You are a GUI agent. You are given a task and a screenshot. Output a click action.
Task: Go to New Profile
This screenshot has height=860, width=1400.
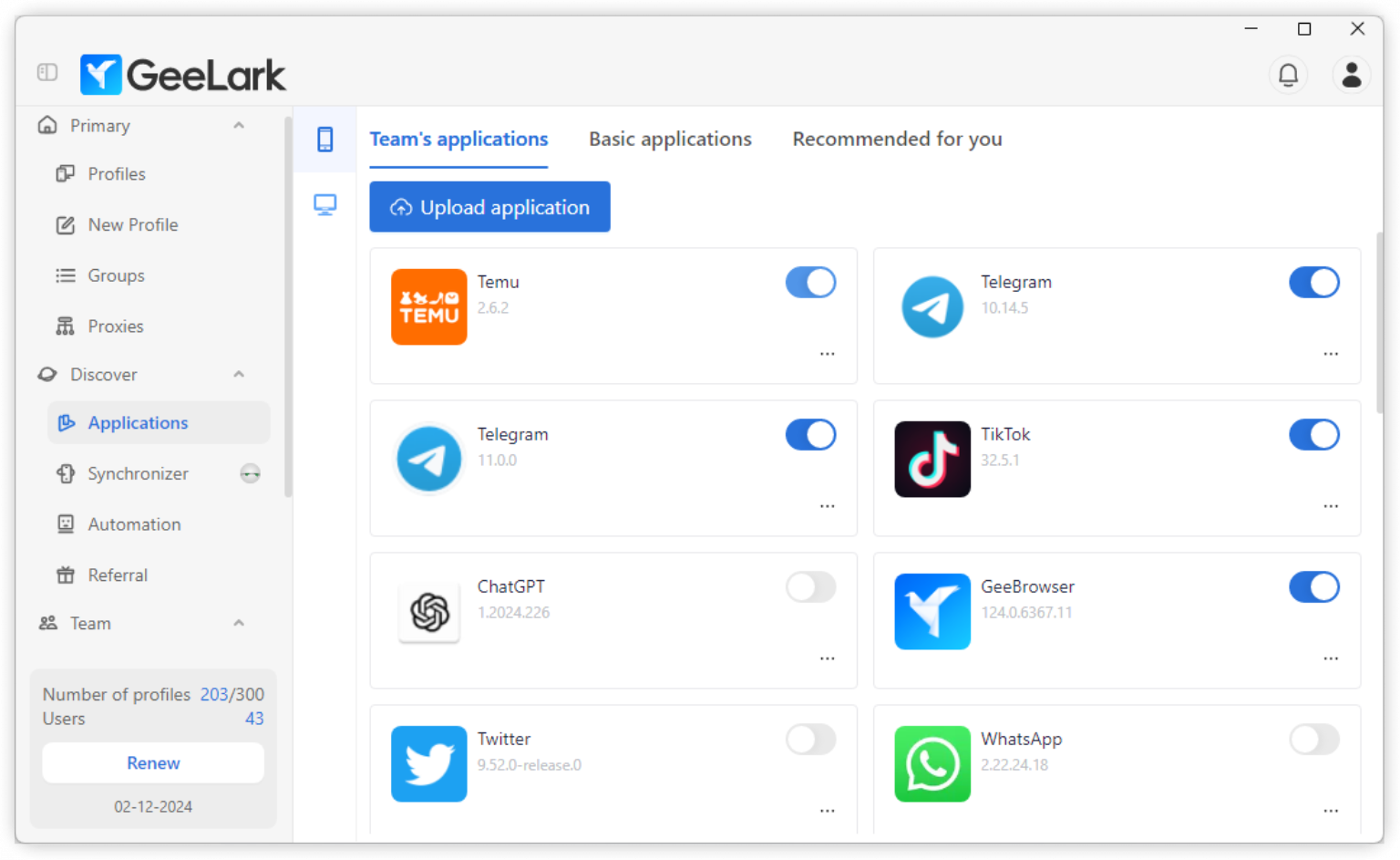159,224
